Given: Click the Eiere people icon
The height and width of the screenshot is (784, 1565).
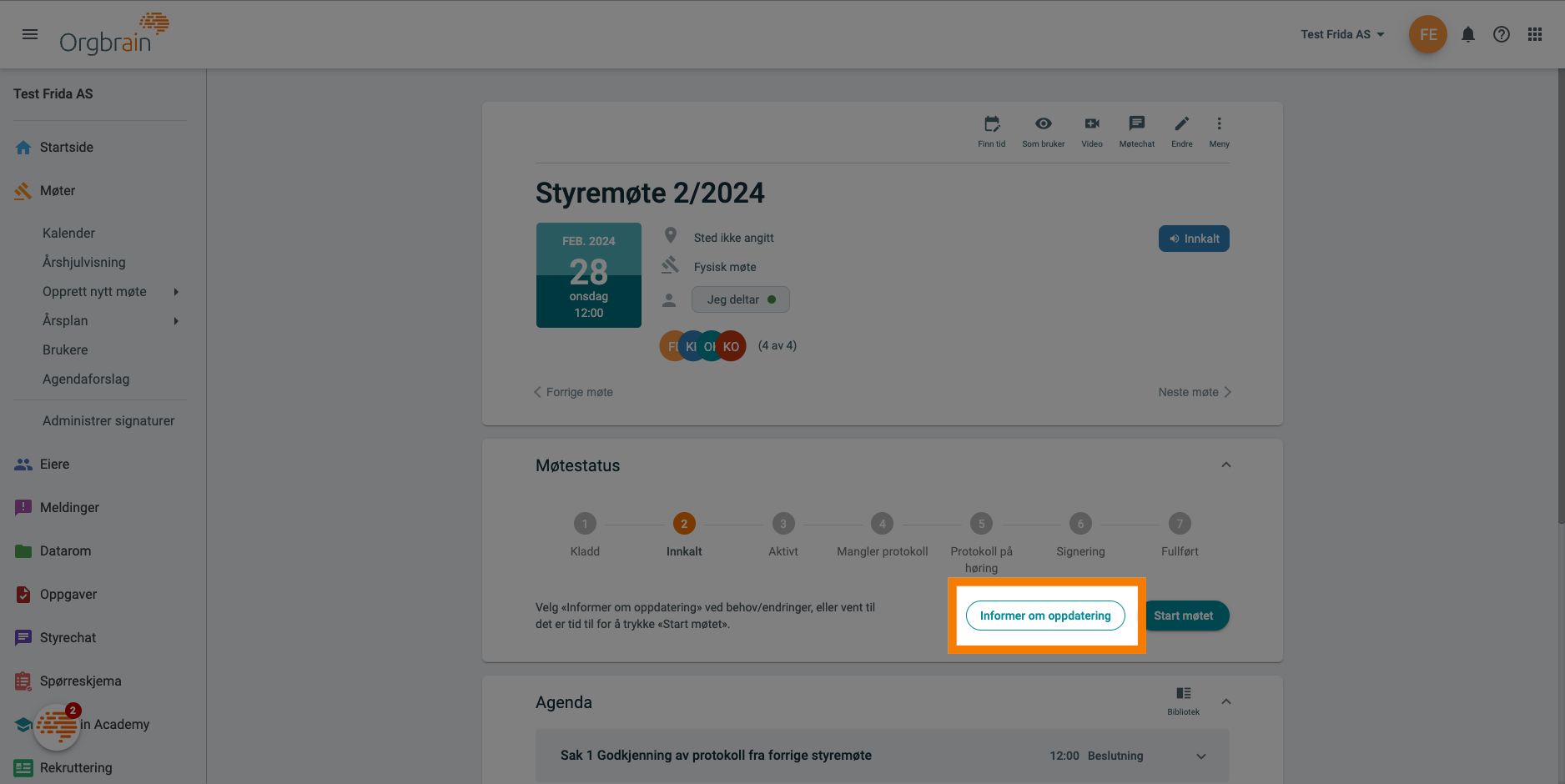Looking at the screenshot, I should [x=23, y=464].
